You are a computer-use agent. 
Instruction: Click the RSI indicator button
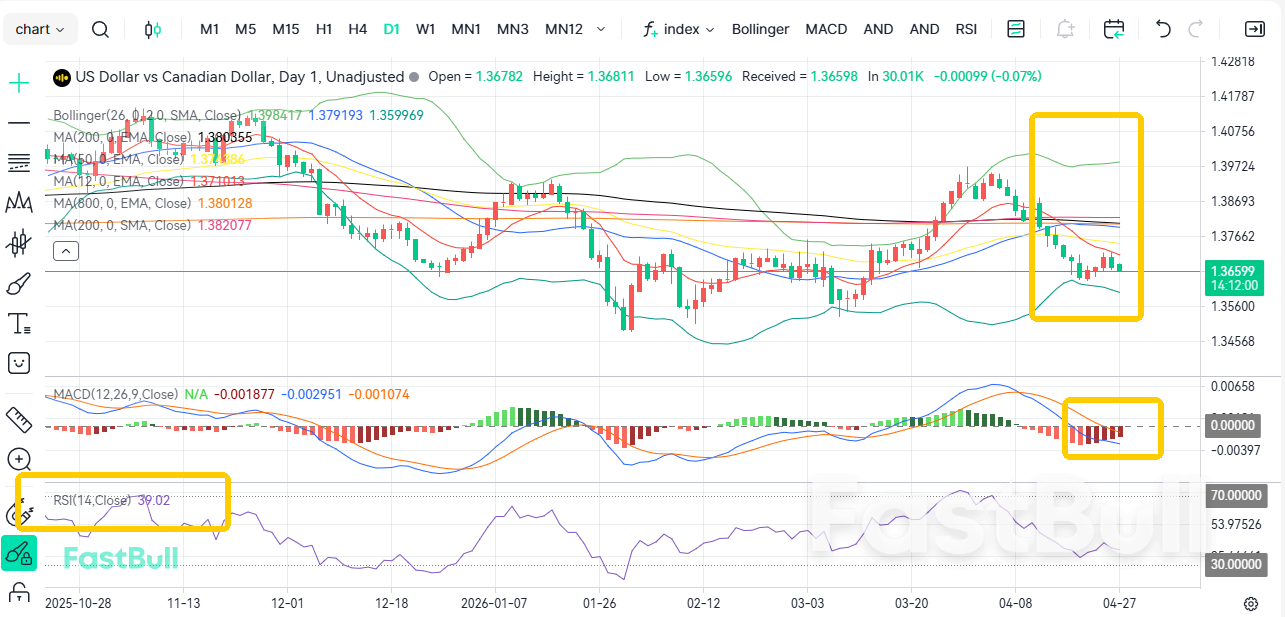[x=966, y=29]
